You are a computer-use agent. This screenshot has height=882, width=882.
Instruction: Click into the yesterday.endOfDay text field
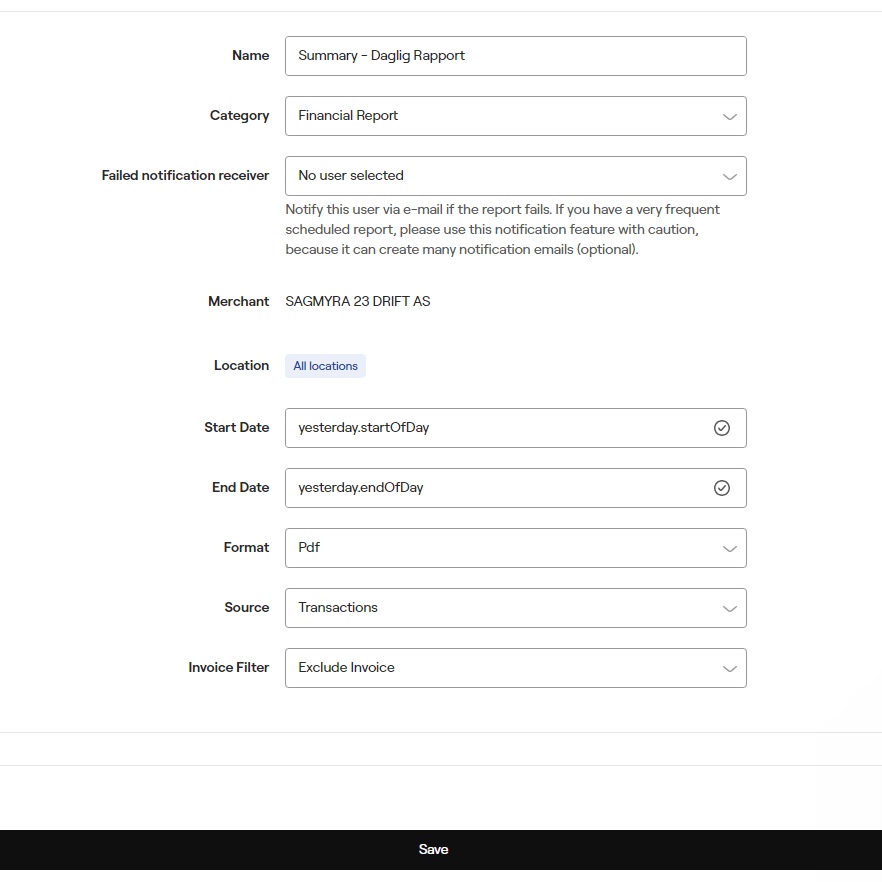click(495, 488)
